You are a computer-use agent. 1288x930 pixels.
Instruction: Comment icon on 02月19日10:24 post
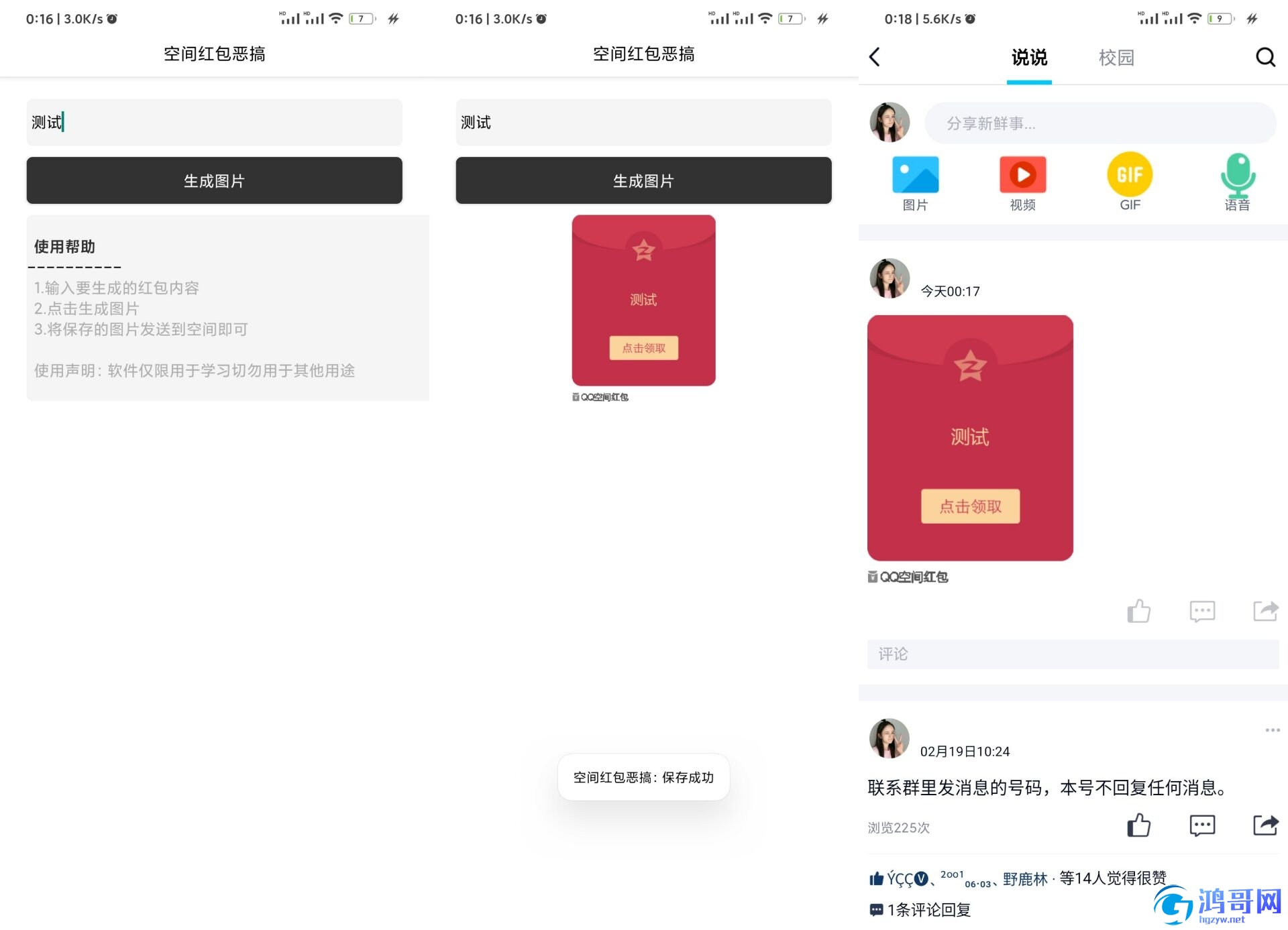click(x=1202, y=825)
